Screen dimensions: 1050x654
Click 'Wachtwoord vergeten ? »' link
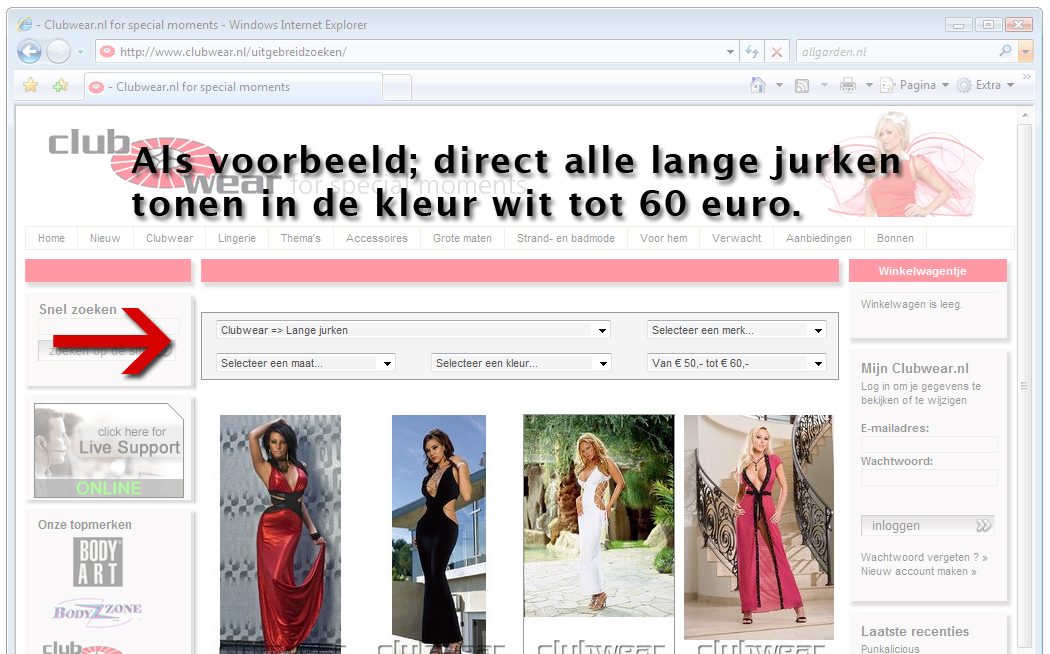coord(924,557)
